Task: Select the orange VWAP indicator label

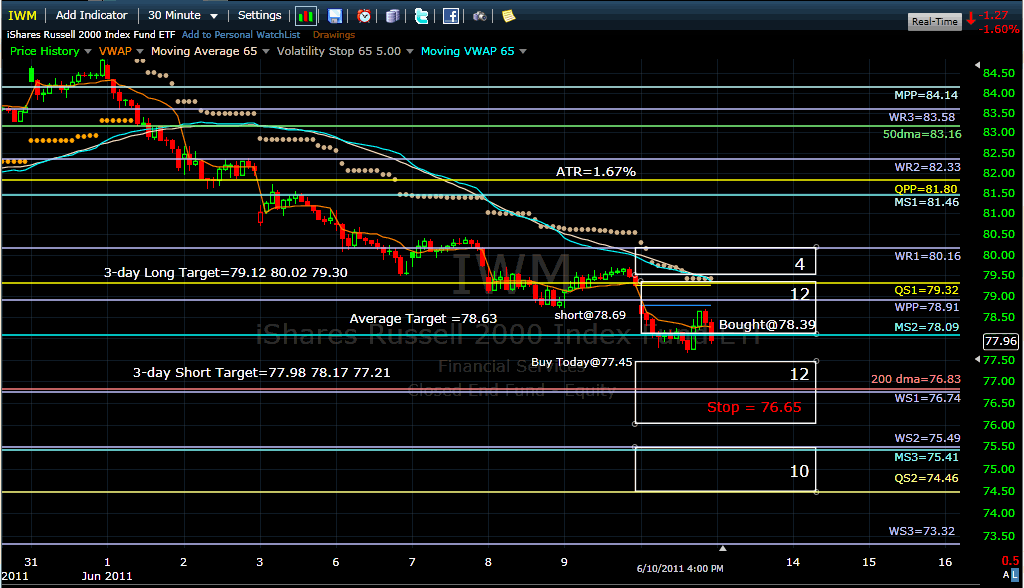Action: 115,51
